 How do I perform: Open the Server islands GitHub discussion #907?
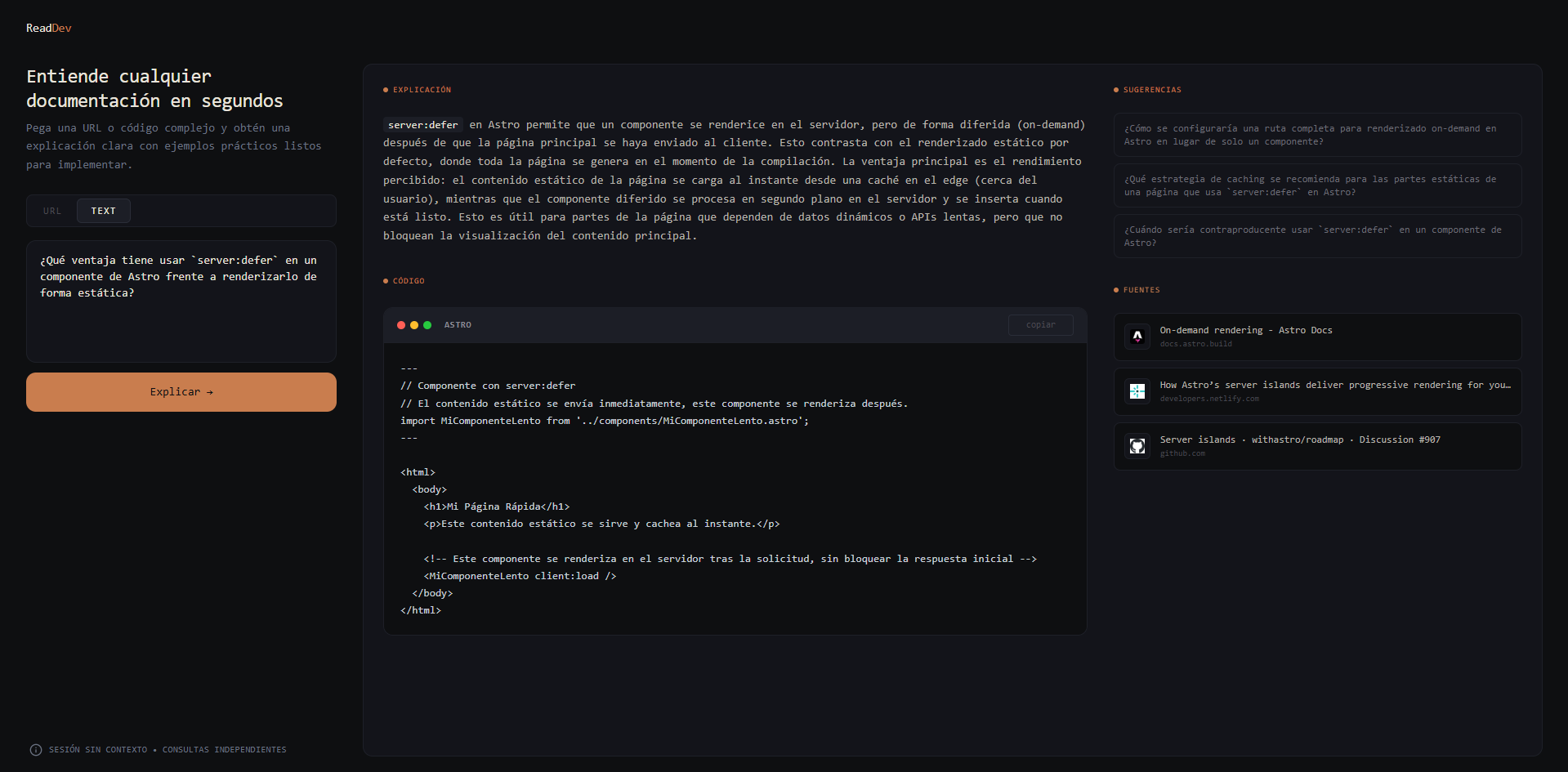tap(1317, 446)
